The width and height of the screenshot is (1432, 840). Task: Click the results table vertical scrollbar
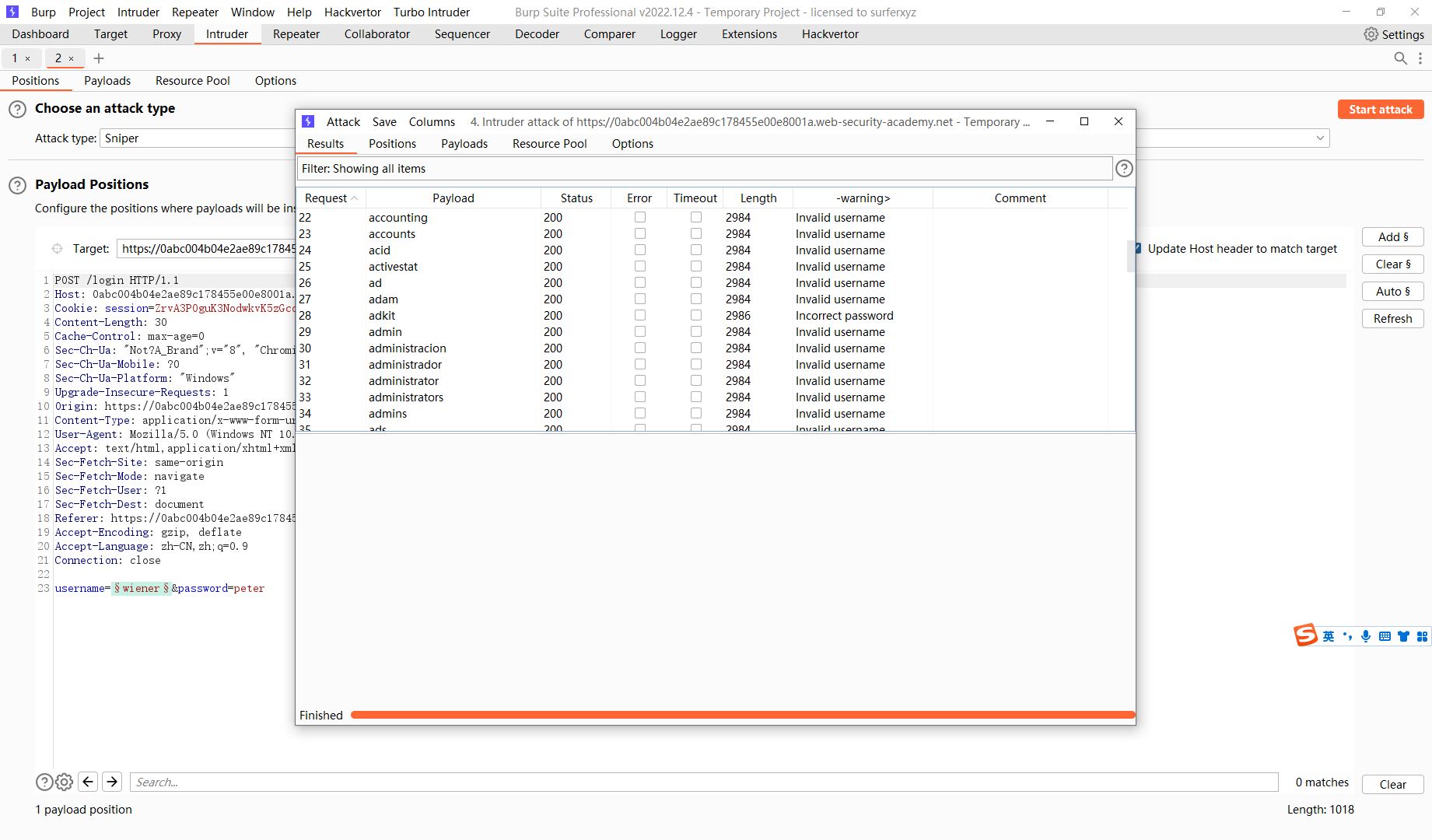pyautogui.click(x=1130, y=257)
